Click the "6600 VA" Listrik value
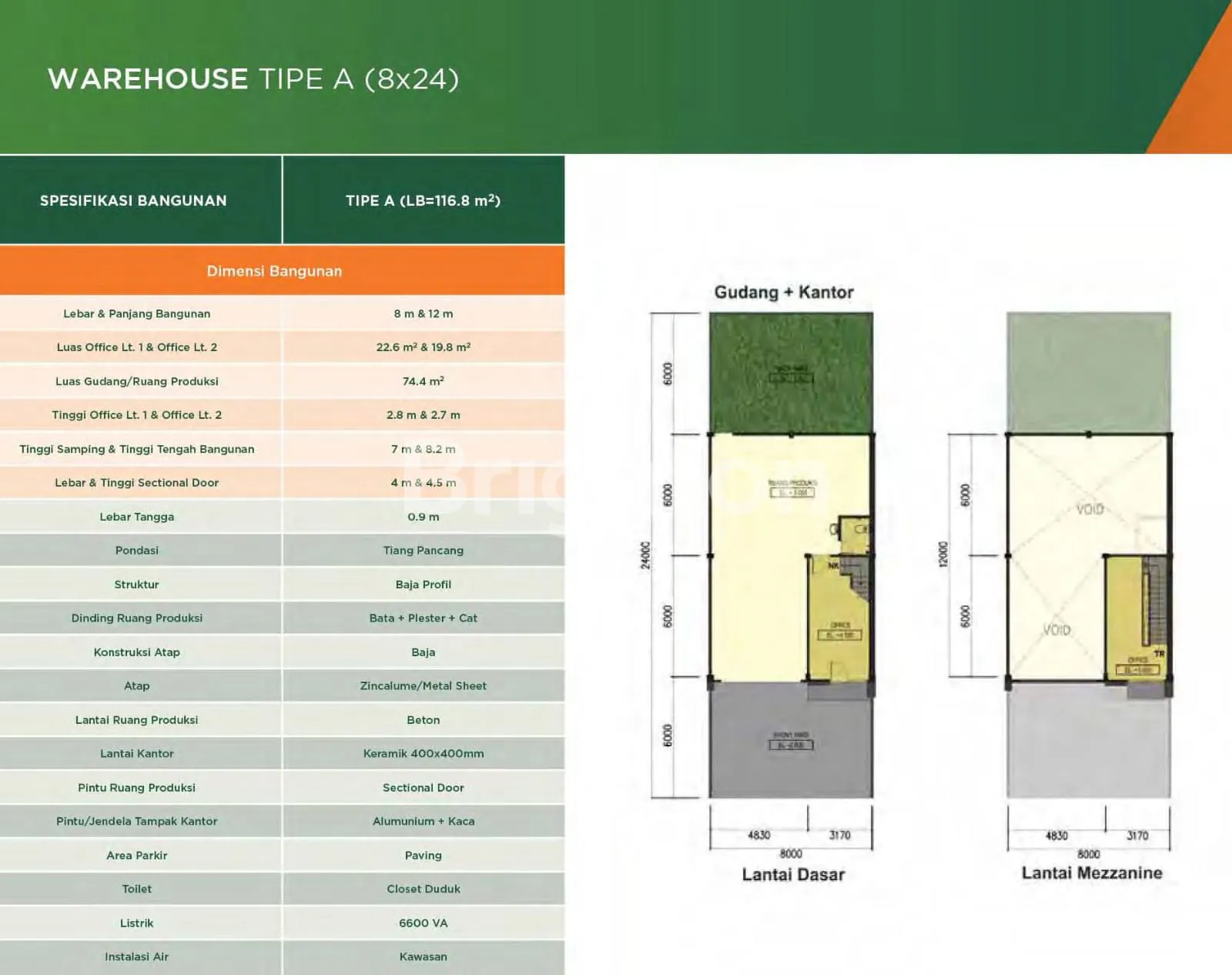The height and width of the screenshot is (975, 1232). [423, 923]
